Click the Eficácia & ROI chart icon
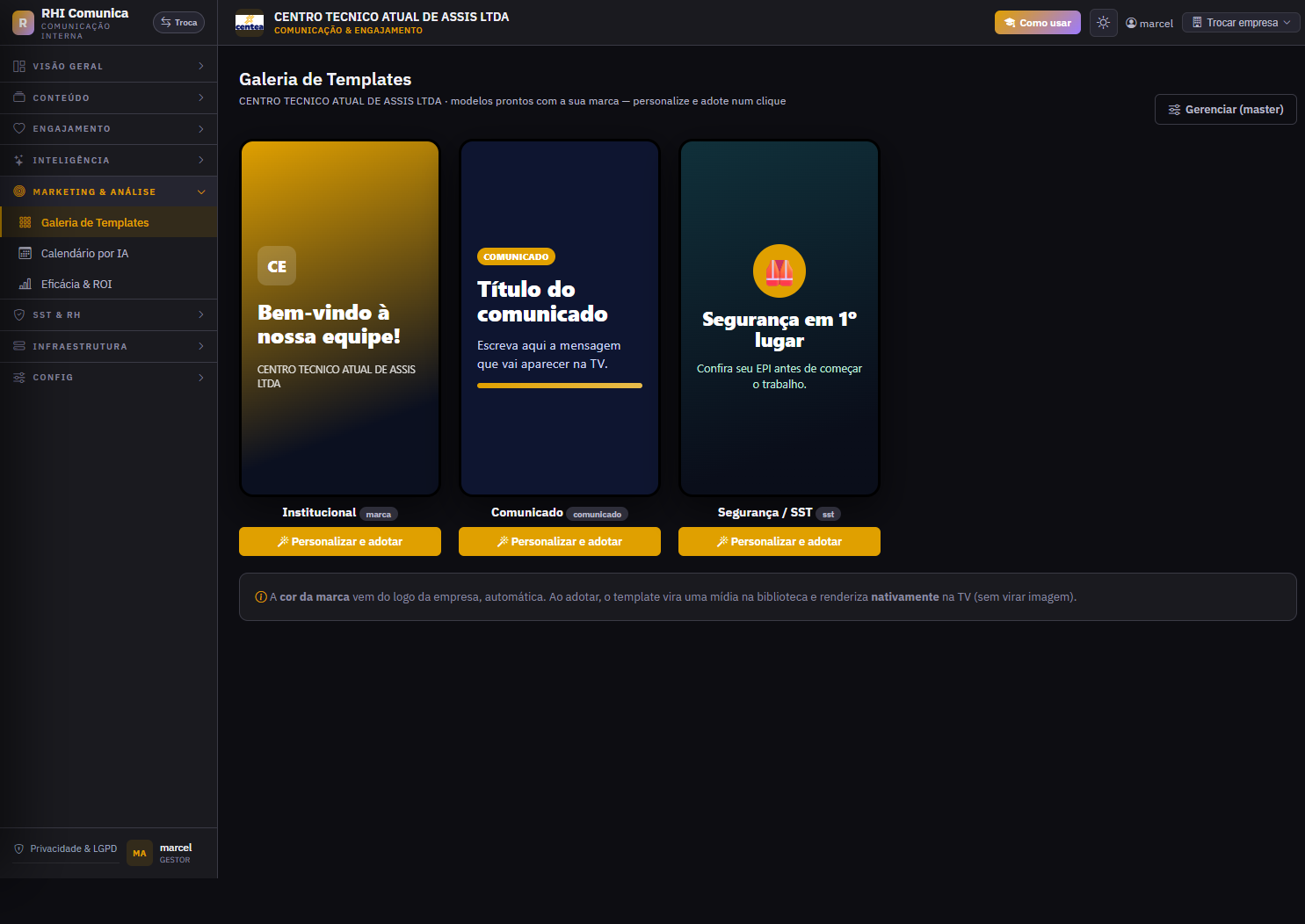The width and height of the screenshot is (1305, 924). tap(25, 284)
